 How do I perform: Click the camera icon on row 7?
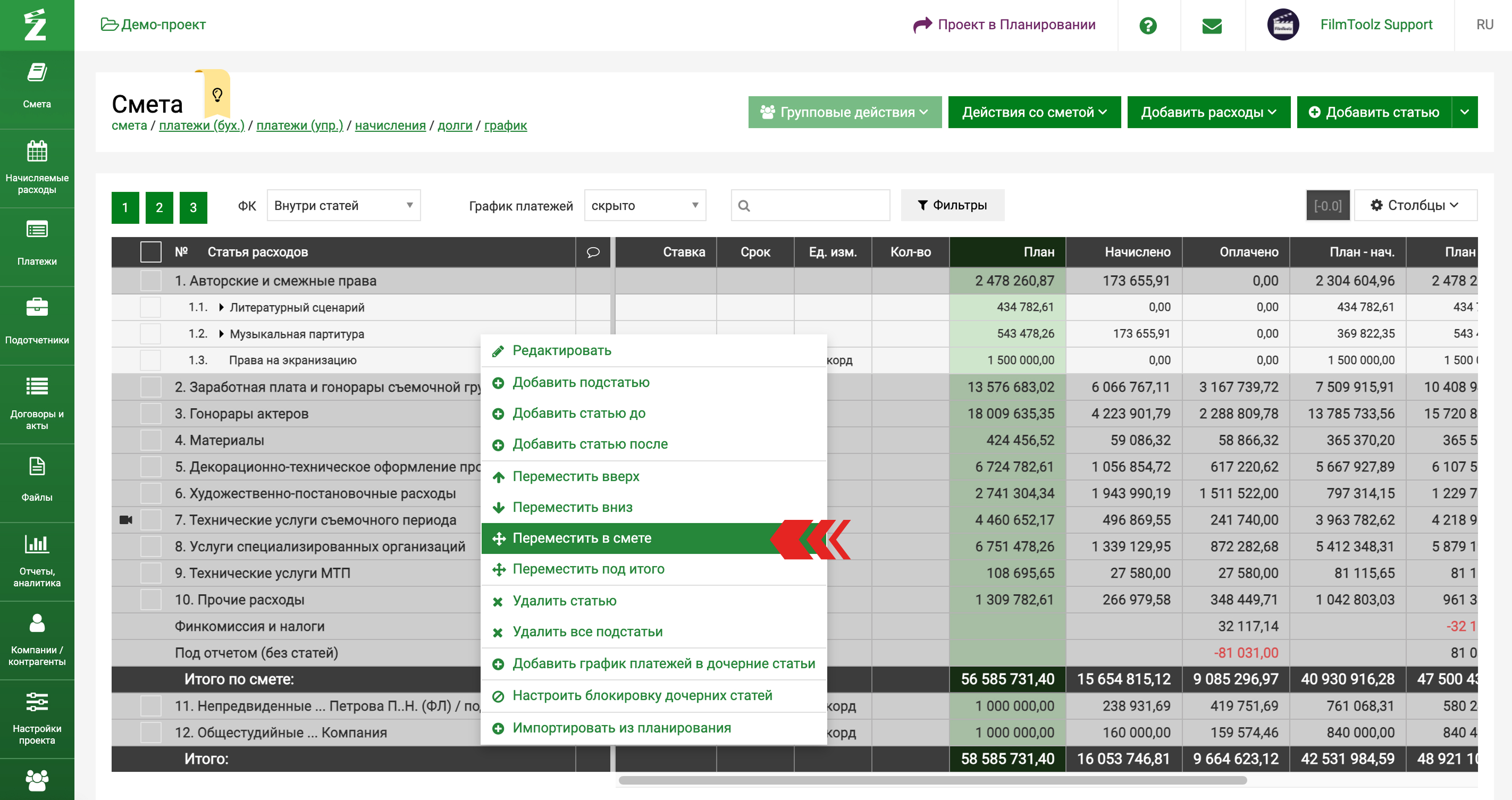(x=125, y=520)
